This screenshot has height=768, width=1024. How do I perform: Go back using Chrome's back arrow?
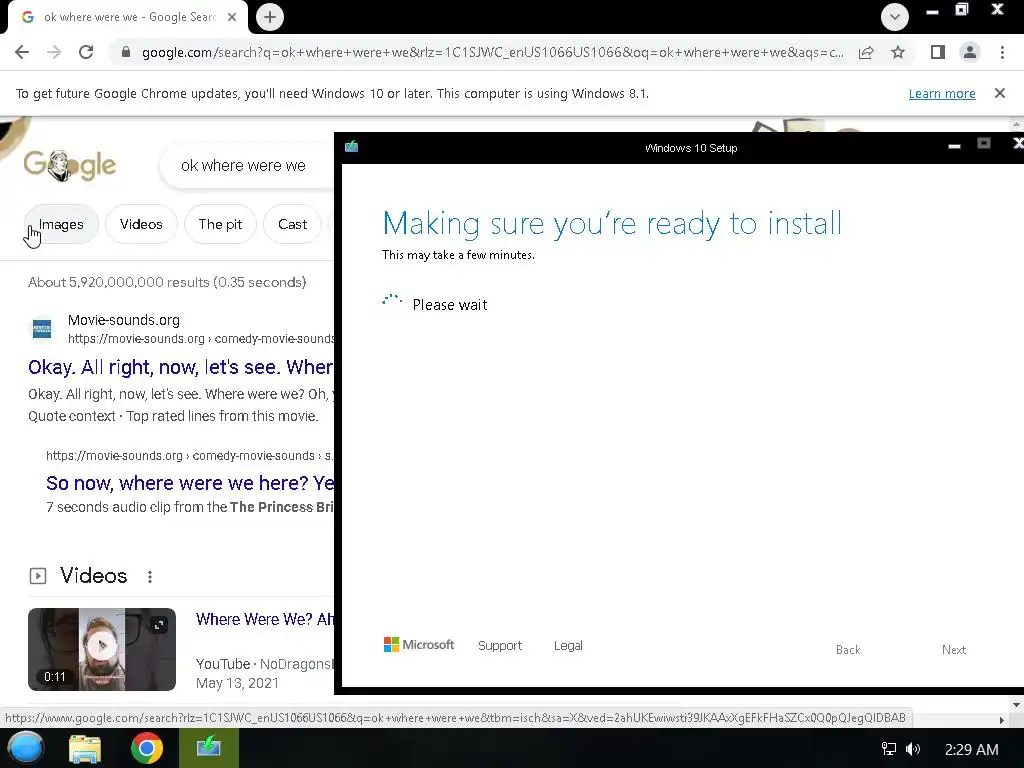click(x=22, y=52)
